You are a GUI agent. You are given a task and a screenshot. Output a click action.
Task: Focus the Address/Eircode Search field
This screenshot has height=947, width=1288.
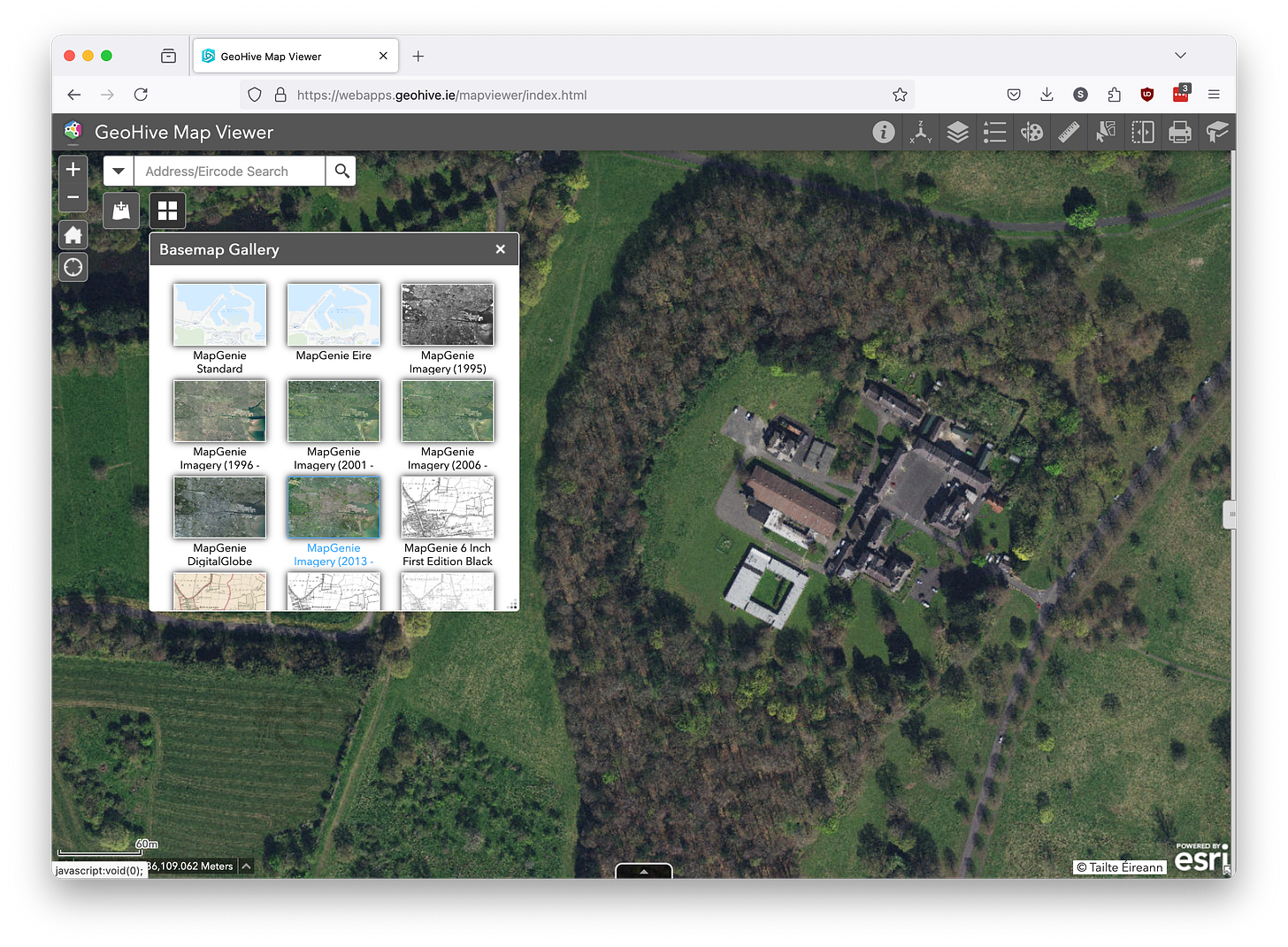[230, 171]
